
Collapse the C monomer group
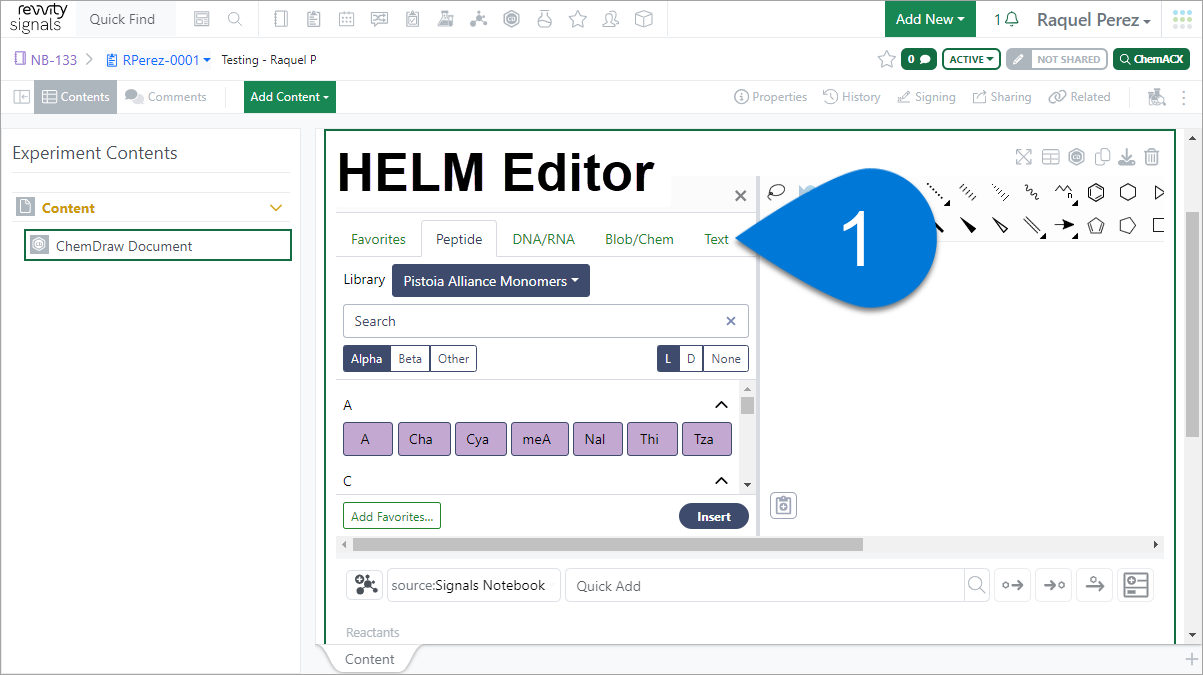coord(721,481)
